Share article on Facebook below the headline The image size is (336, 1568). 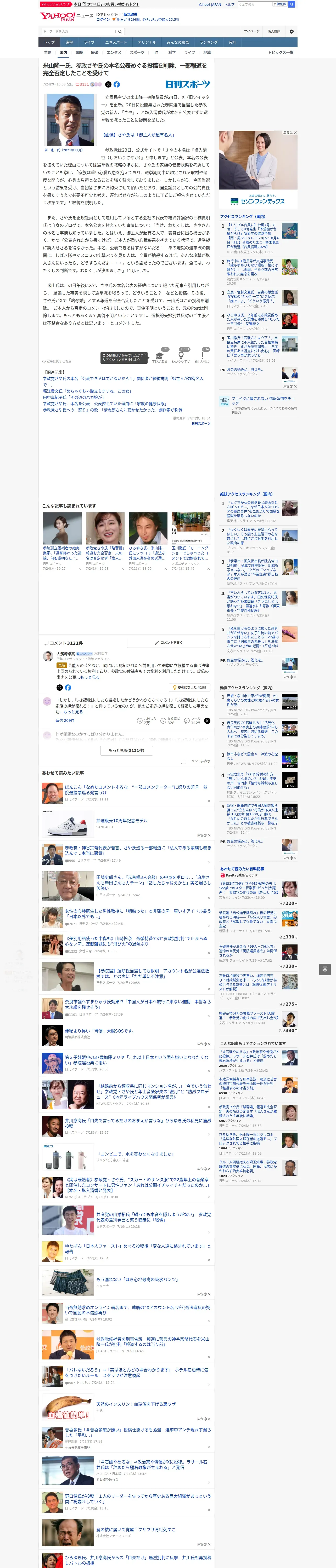(x=116, y=85)
